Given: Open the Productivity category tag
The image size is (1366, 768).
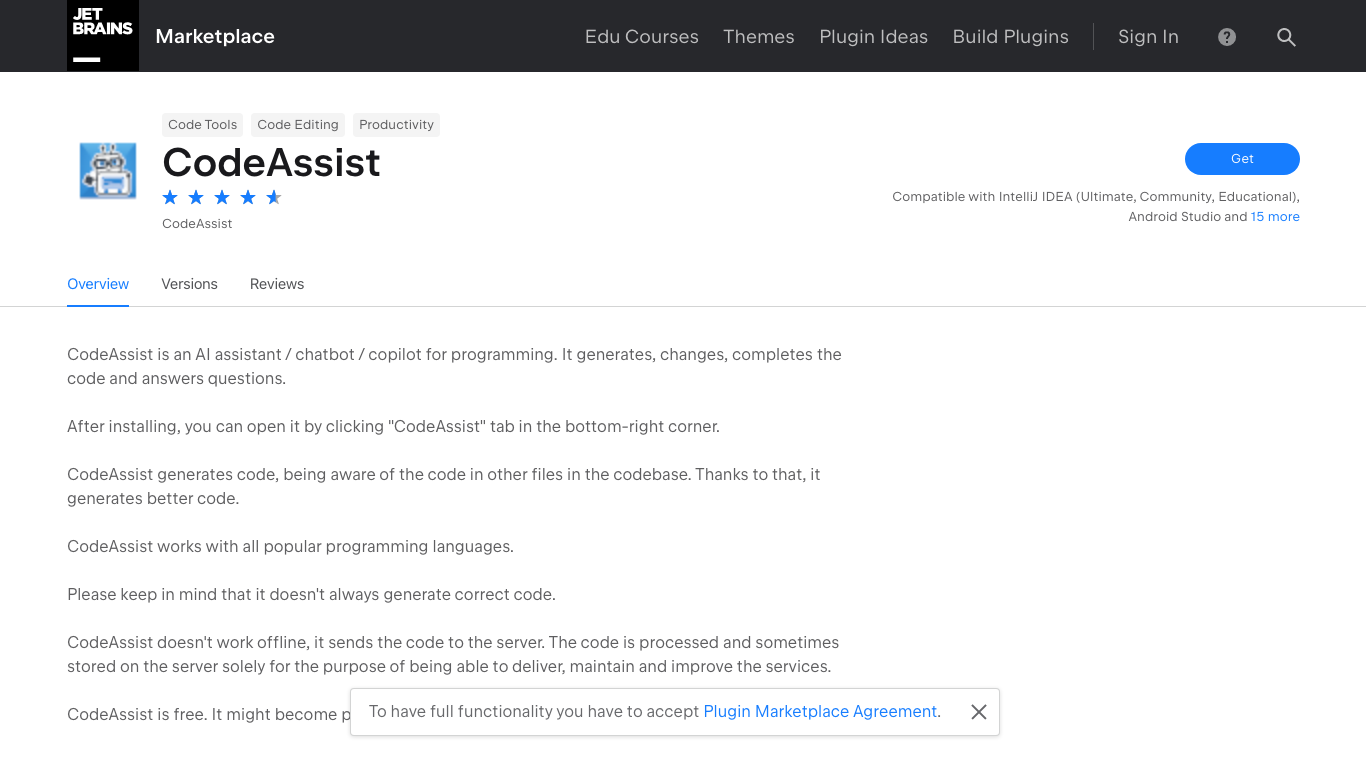Looking at the screenshot, I should coord(396,124).
